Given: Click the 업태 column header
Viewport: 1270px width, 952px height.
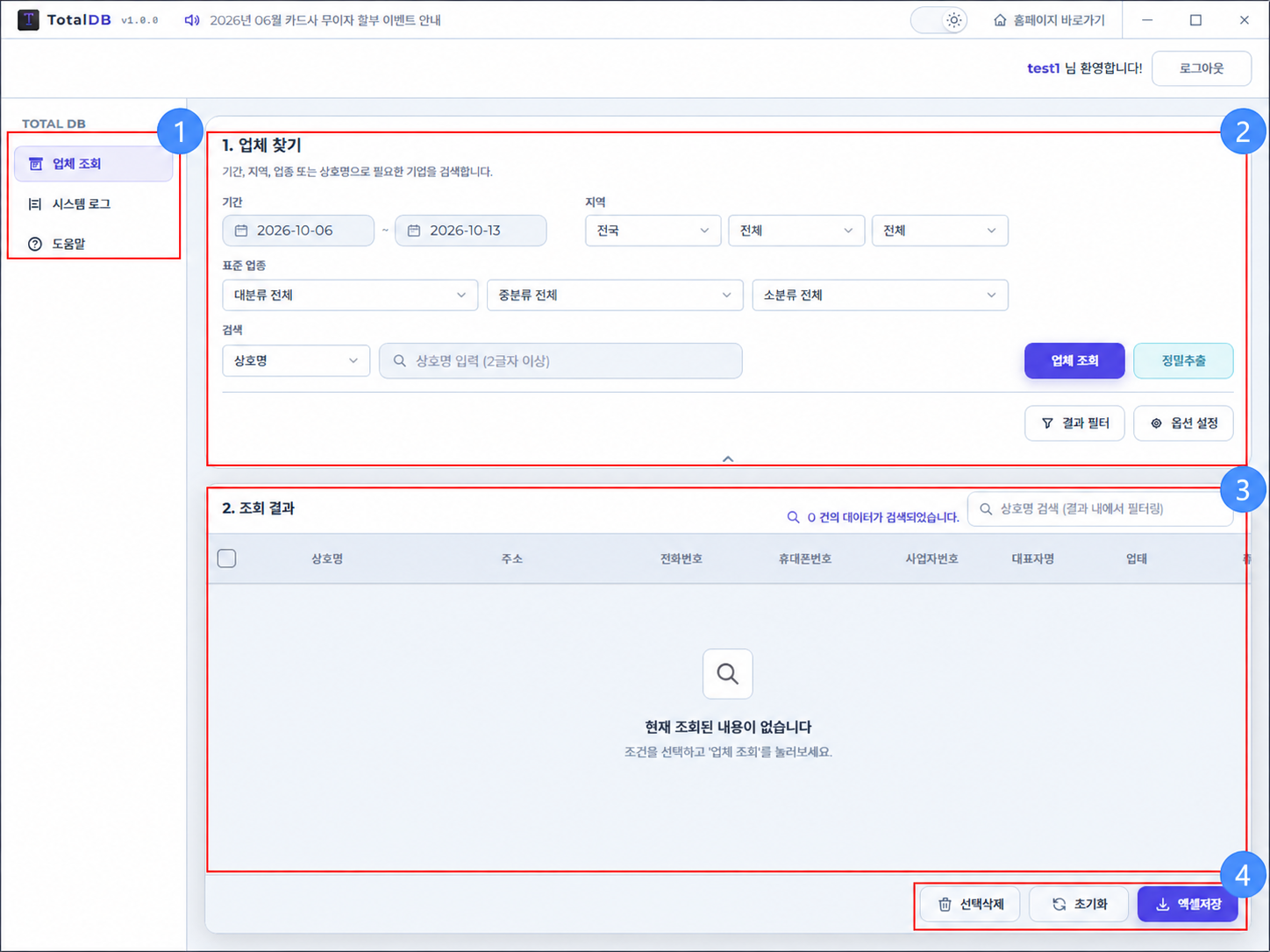Looking at the screenshot, I should [x=1137, y=558].
